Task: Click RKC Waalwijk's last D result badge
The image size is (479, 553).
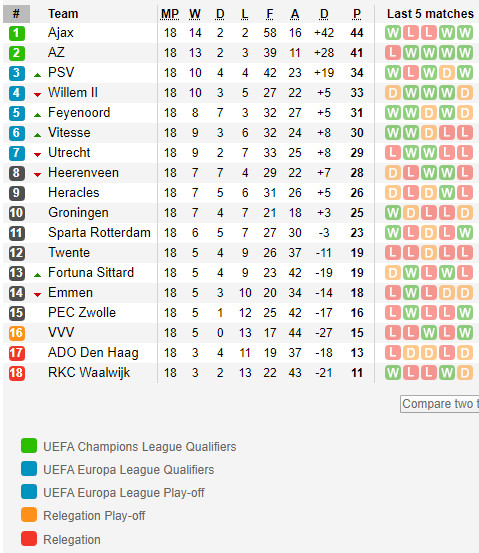Action: (465, 373)
